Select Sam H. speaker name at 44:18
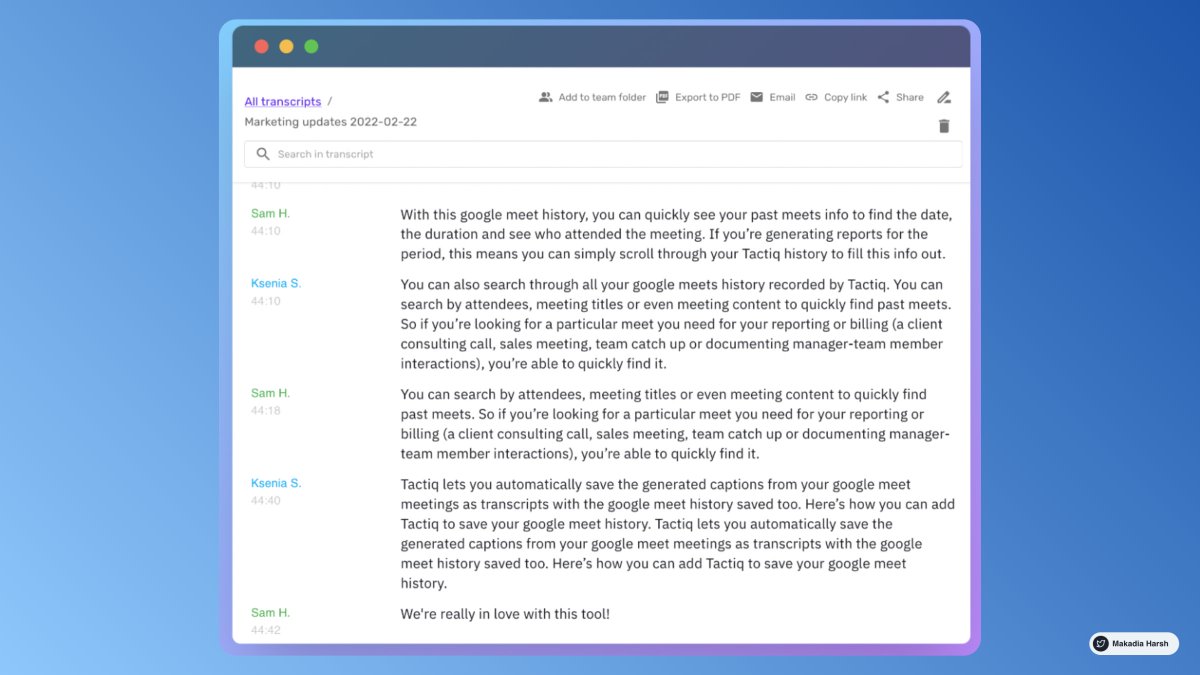Viewport: 1200px width, 675px height. pos(270,393)
